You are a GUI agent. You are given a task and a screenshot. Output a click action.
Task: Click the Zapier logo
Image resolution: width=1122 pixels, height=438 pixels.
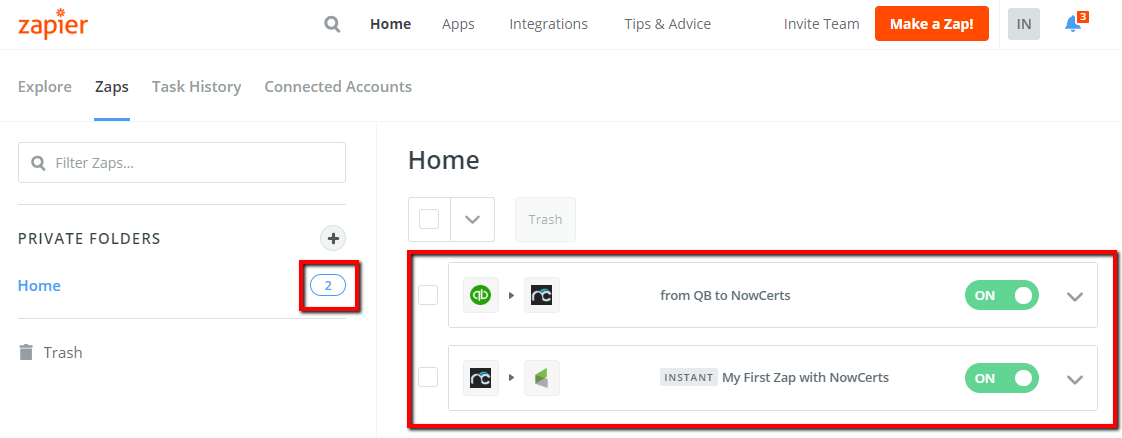tap(53, 24)
